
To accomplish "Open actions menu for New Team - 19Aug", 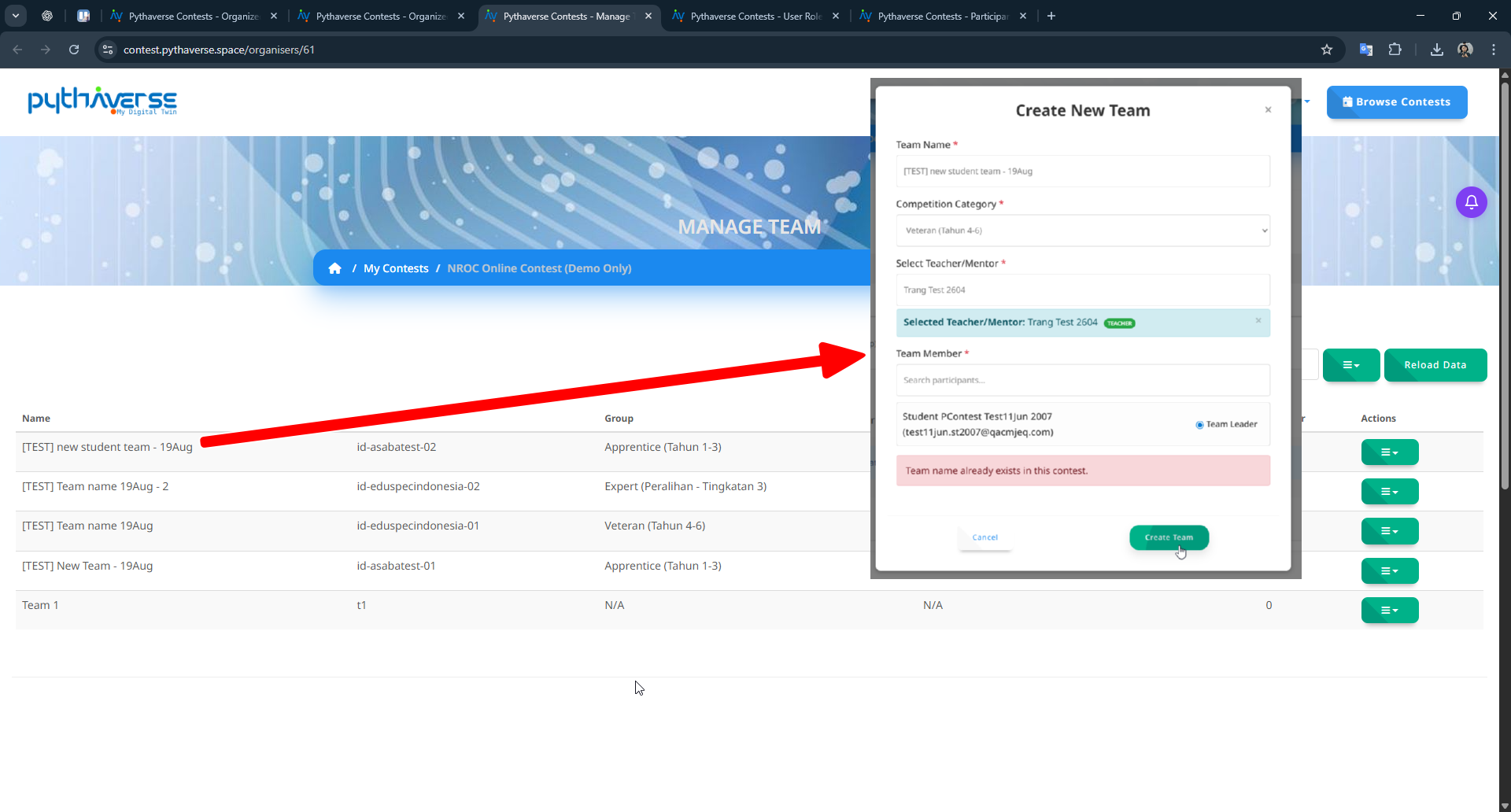I will (x=1389, y=571).
